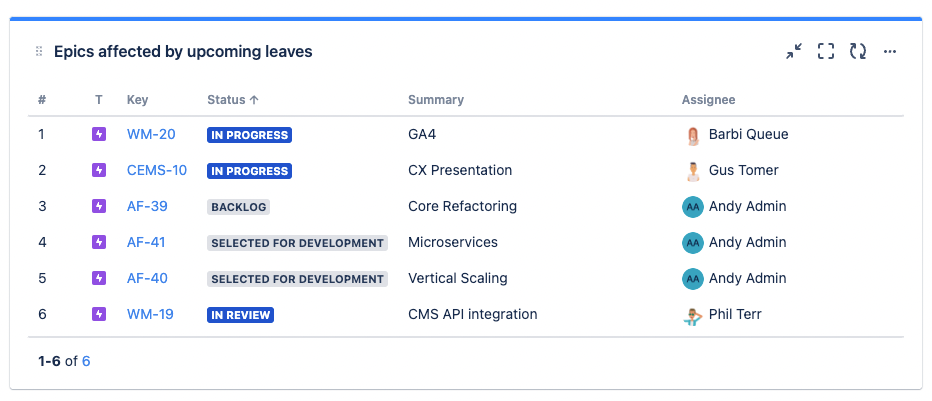This screenshot has height=401, width=932.
Task: Minimize the gadget with collapse arrows icon
Action: coord(794,51)
